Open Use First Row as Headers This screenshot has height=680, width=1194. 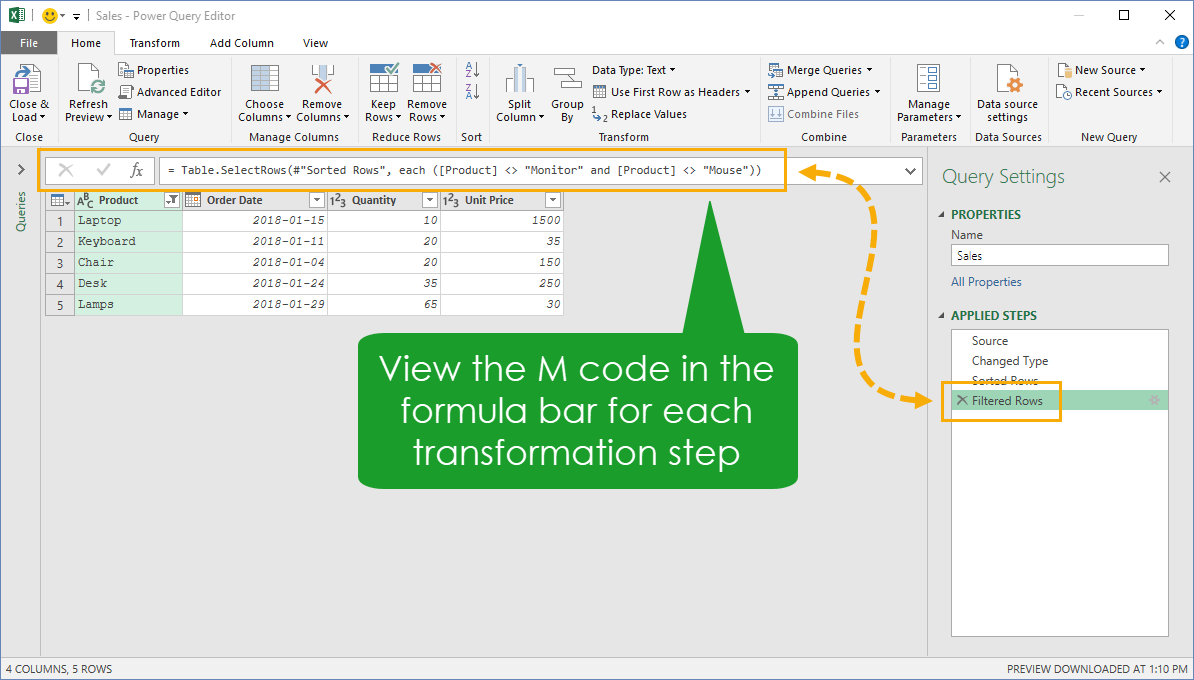pyautogui.click(x=672, y=92)
